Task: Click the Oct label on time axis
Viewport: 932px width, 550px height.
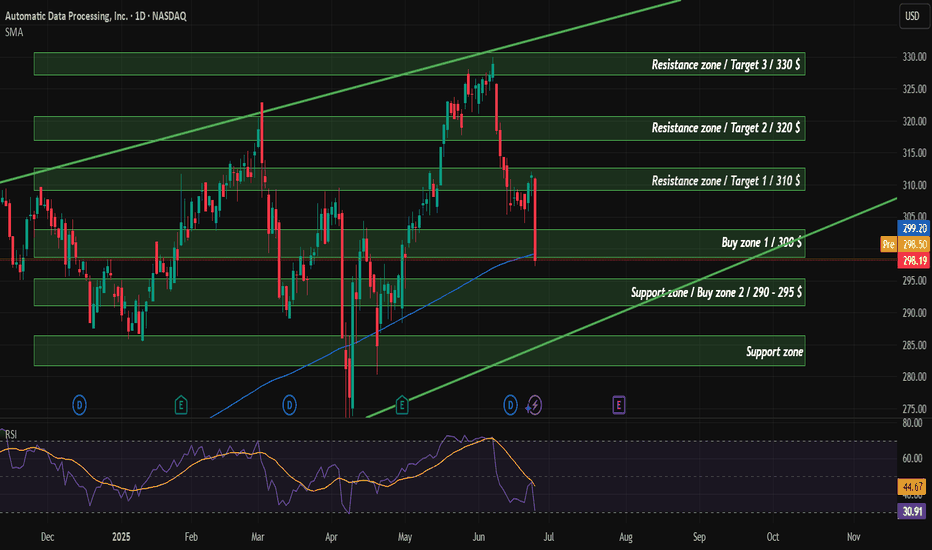Action: 773,537
